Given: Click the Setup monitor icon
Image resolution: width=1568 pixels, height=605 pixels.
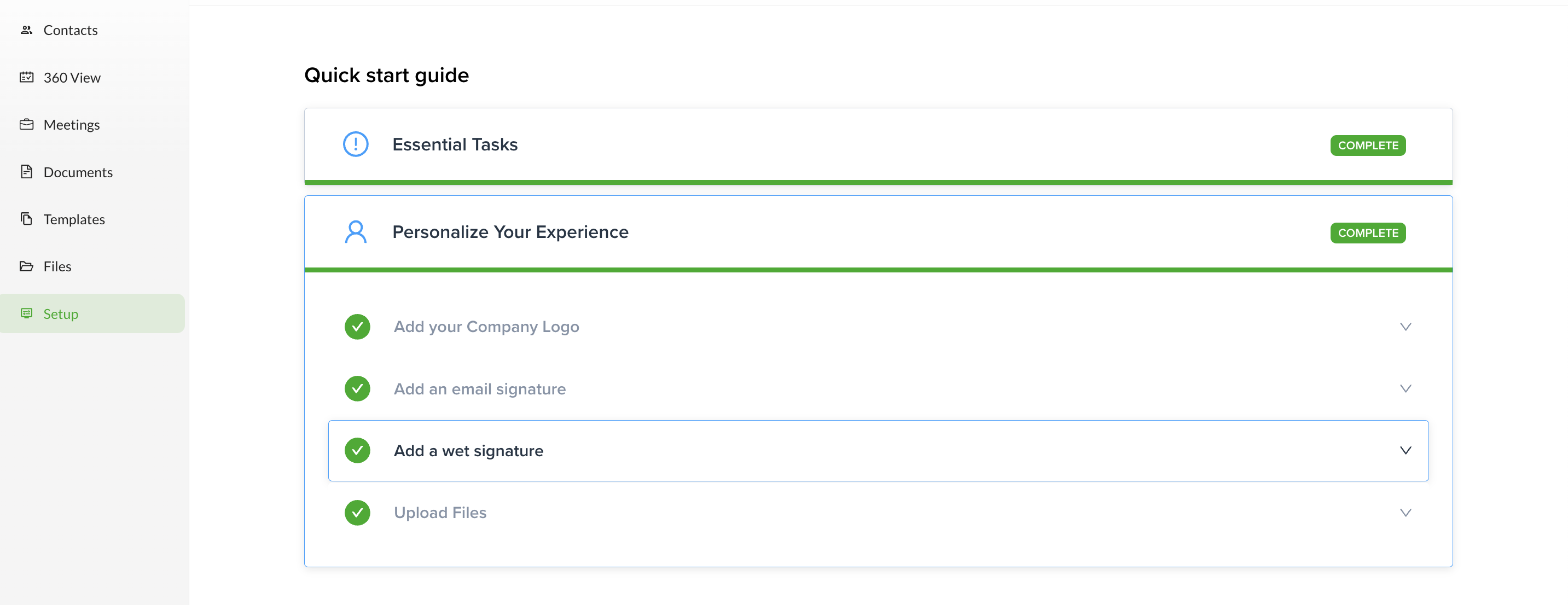Looking at the screenshot, I should click(26, 313).
